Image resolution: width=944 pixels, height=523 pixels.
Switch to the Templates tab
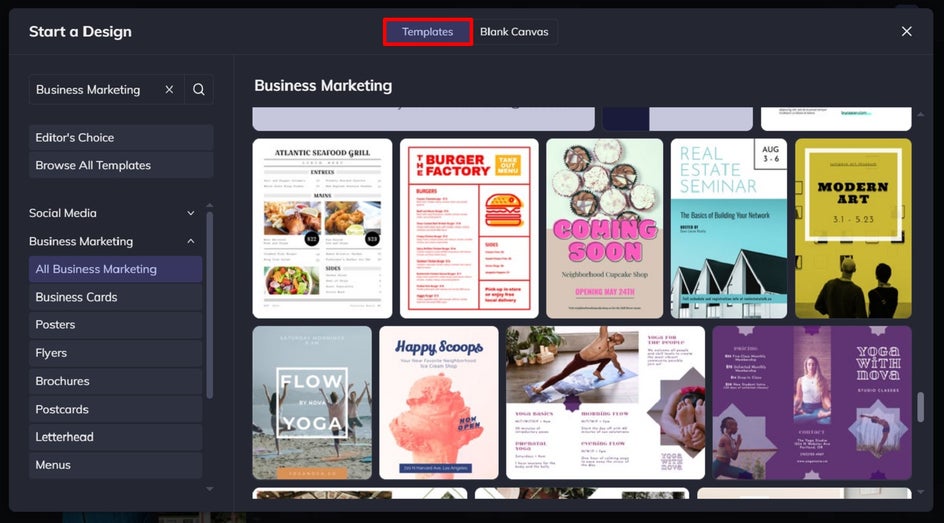tap(427, 32)
